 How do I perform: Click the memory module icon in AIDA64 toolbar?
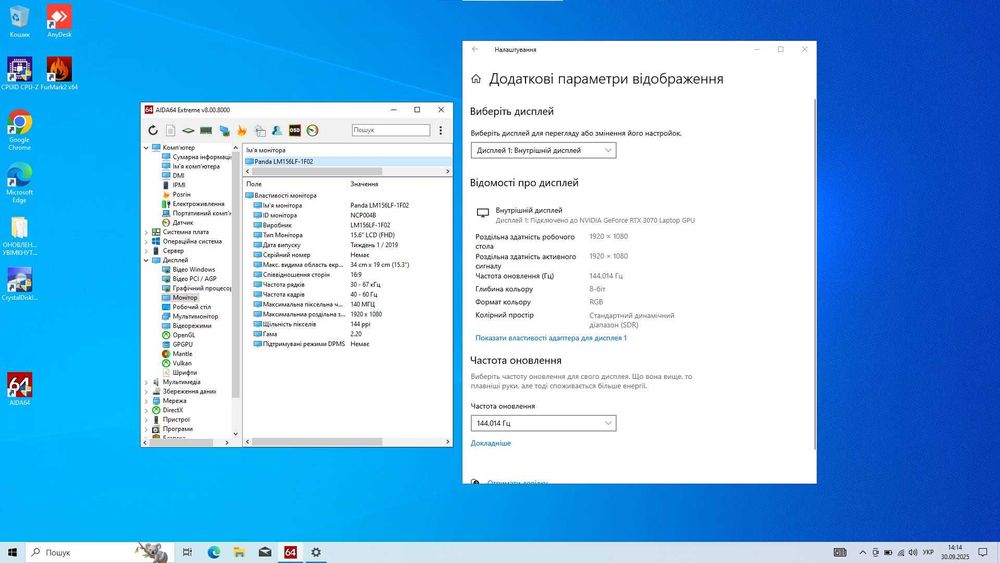(206, 130)
